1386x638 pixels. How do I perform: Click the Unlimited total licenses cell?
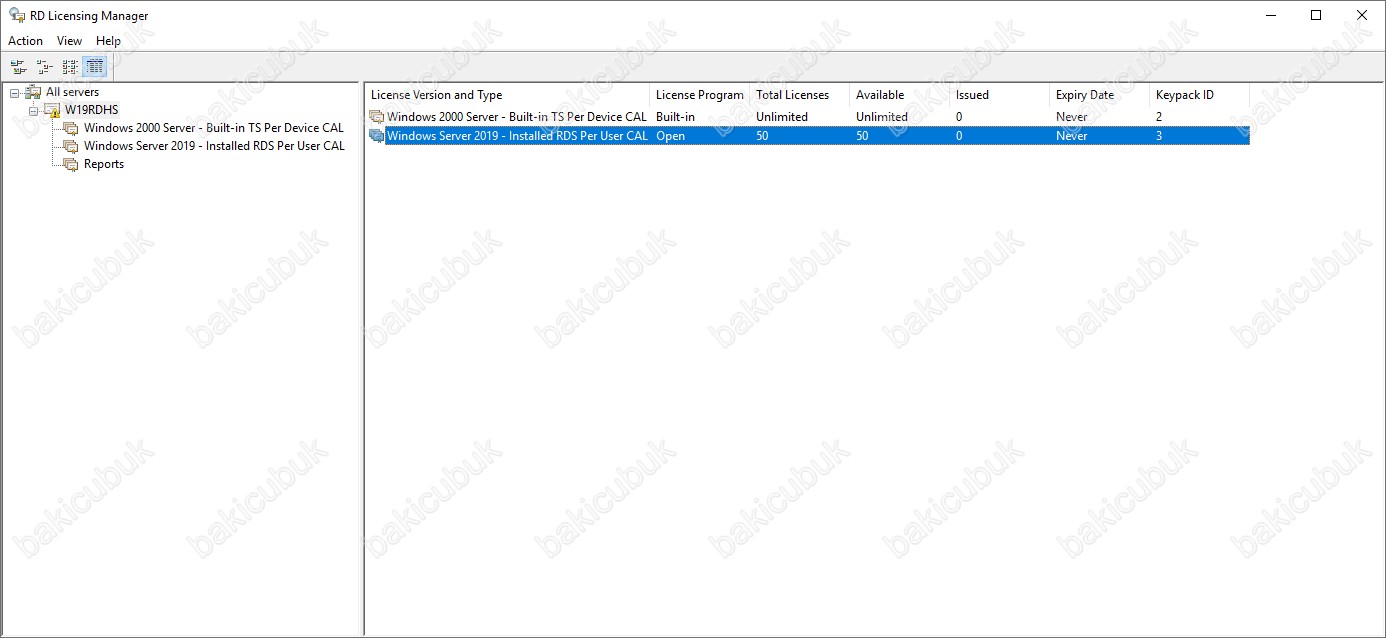[782, 117]
